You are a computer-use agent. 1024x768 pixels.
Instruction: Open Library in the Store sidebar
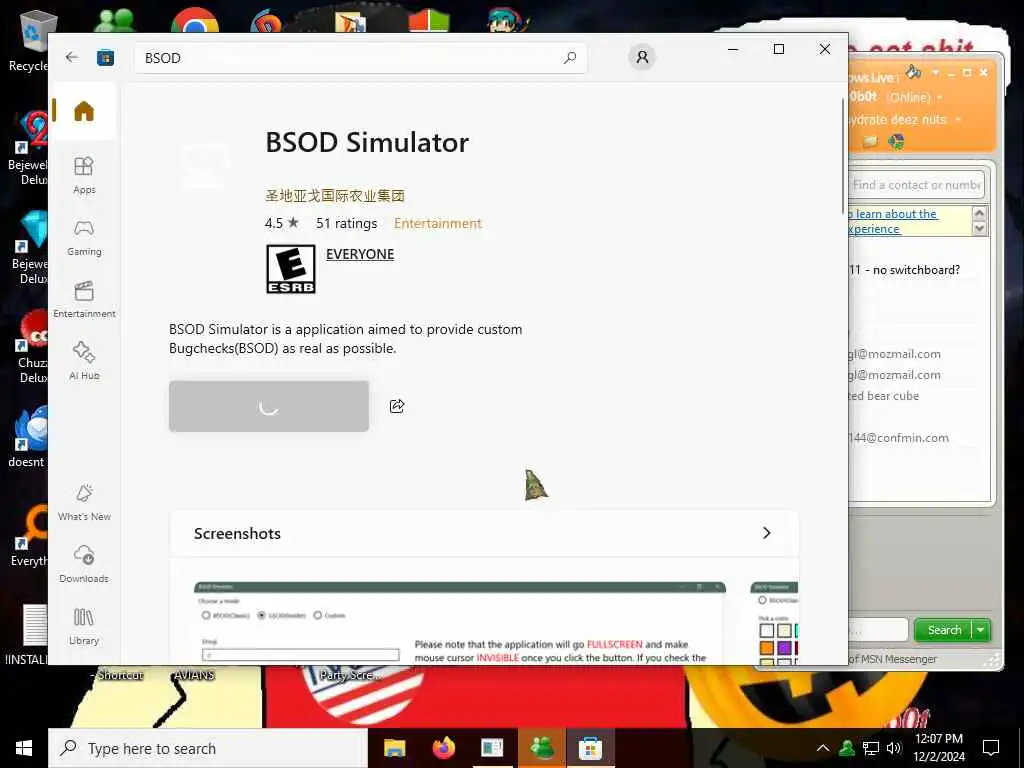point(84,627)
